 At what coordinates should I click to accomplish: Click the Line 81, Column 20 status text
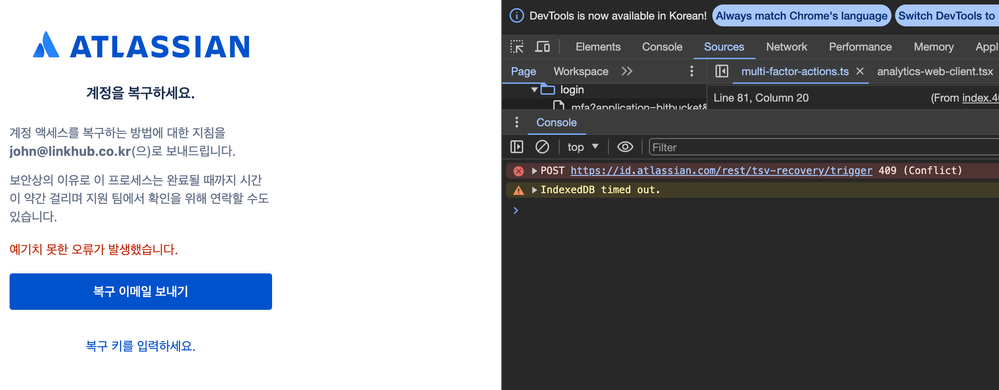point(761,98)
